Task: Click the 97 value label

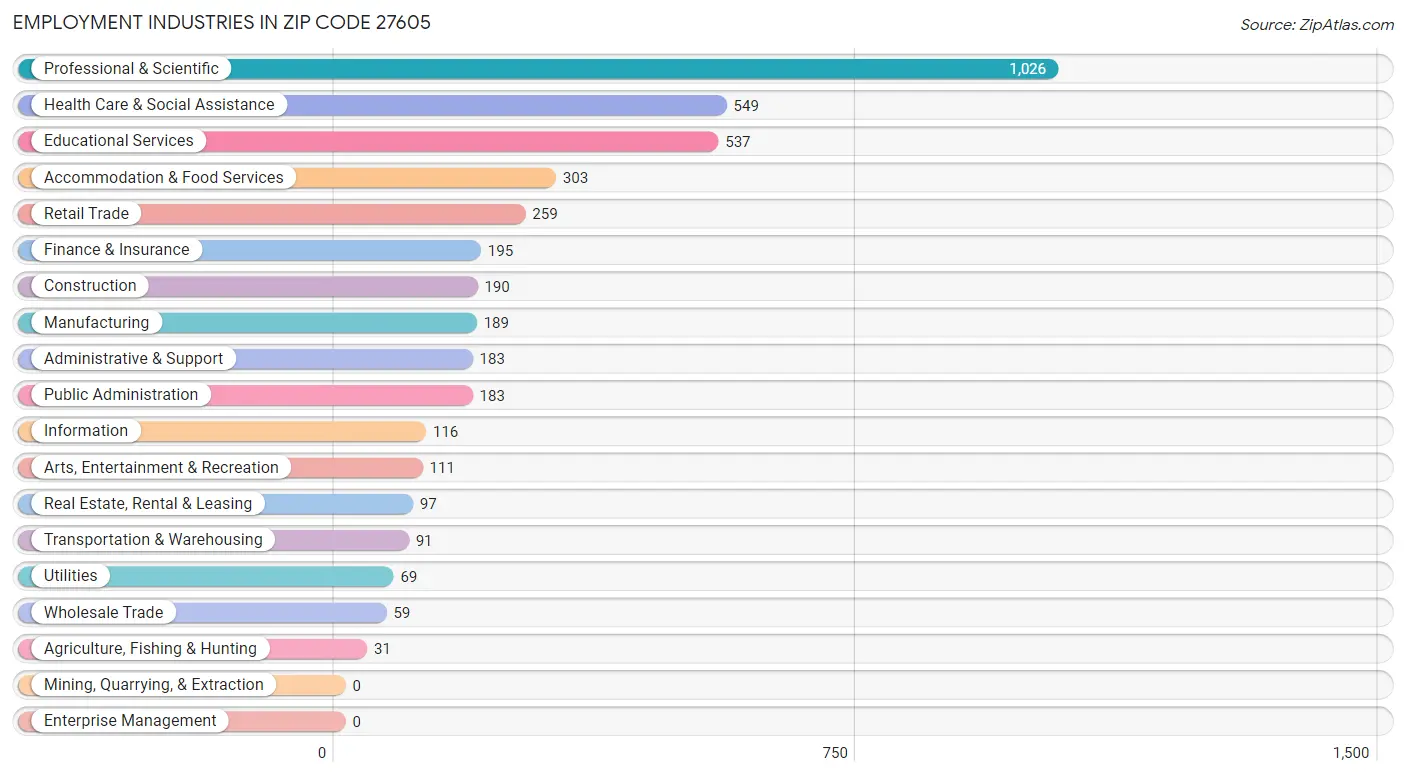Action: click(x=428, y=504)
